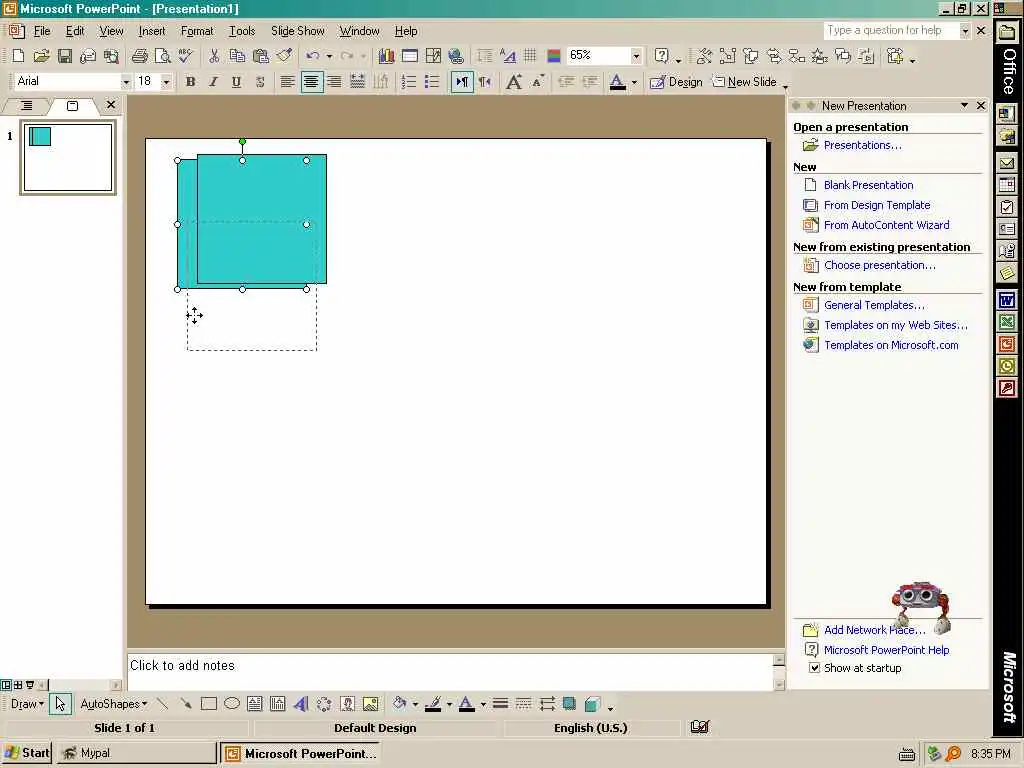Start From AutoContent Wizard link

[887, 225]
